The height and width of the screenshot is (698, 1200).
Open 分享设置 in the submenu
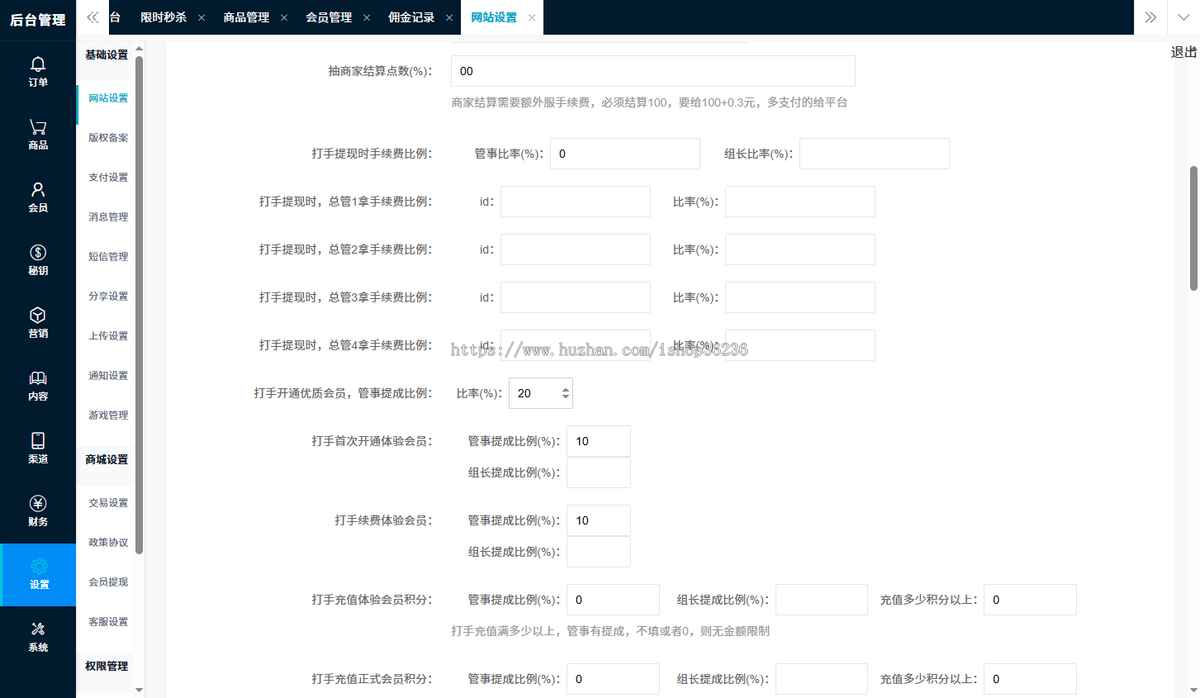pos(108,297)
